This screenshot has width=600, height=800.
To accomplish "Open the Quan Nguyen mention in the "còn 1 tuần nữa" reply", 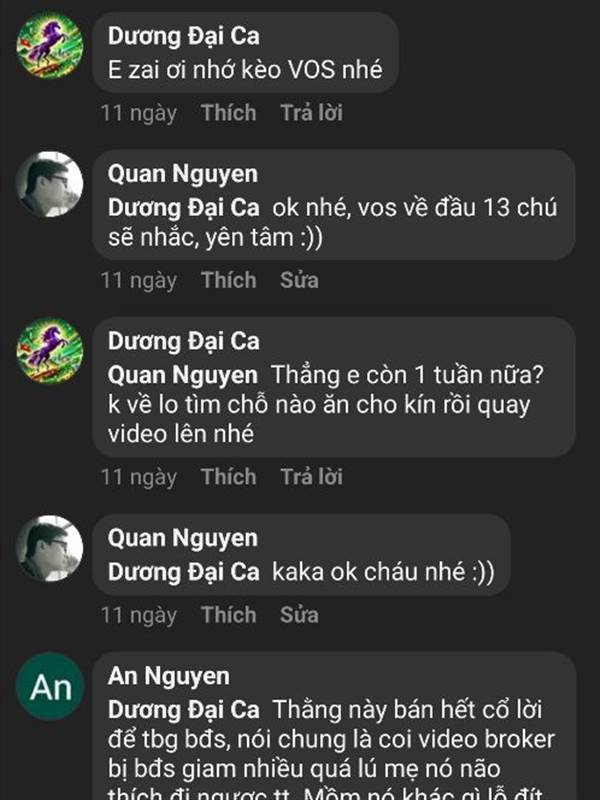I will [x=183, y=375].
